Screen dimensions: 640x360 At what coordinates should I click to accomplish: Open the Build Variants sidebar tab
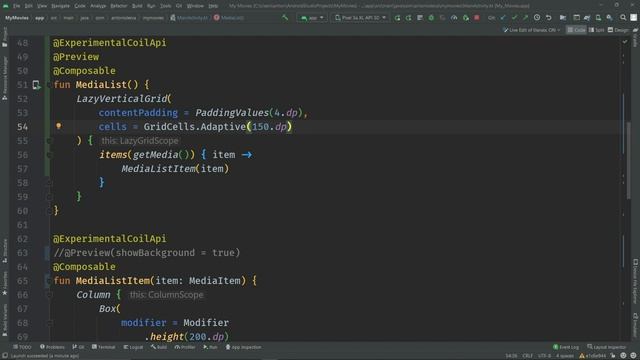point(4,320)
